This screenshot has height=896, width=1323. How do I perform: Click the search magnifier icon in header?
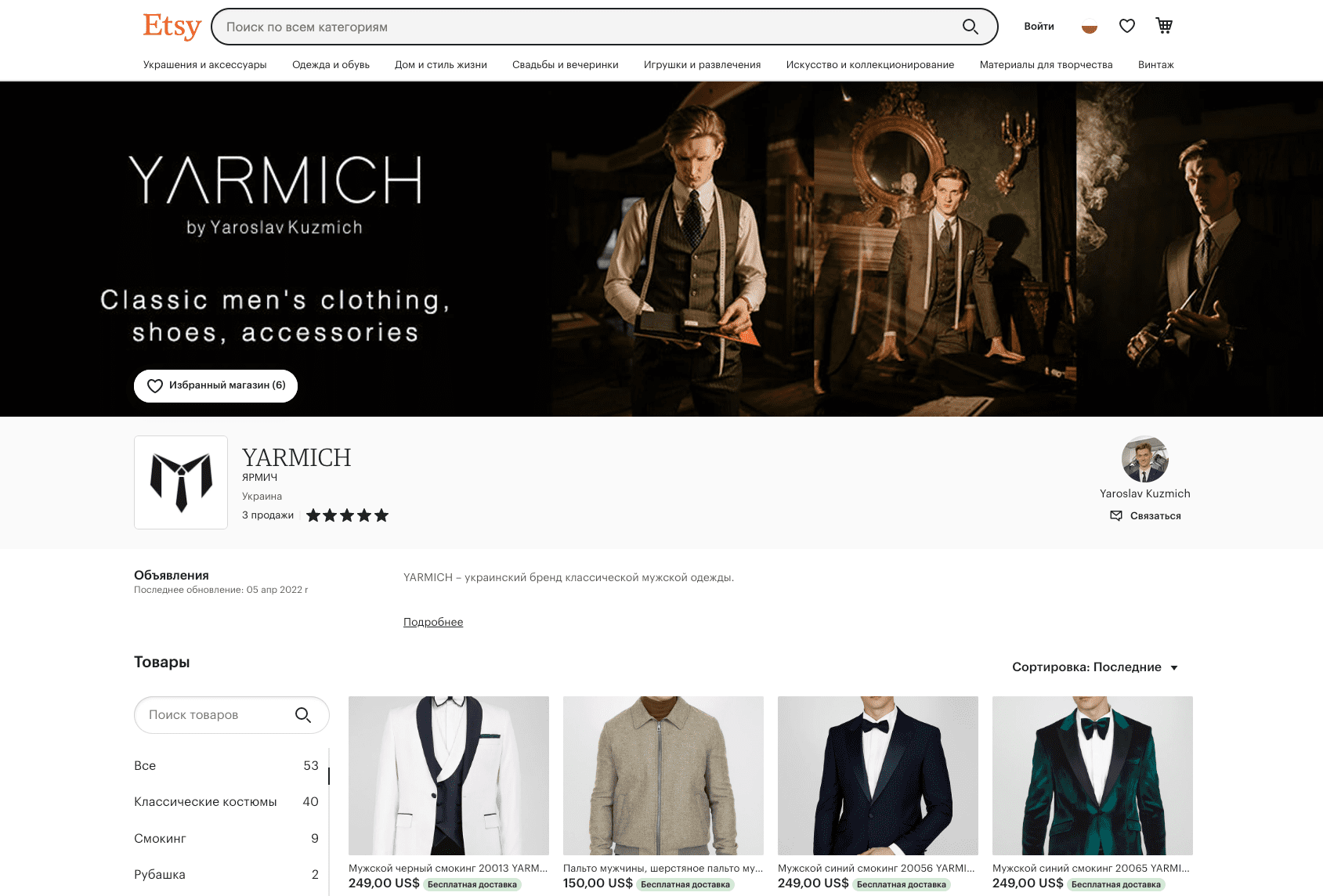point(971,27)
